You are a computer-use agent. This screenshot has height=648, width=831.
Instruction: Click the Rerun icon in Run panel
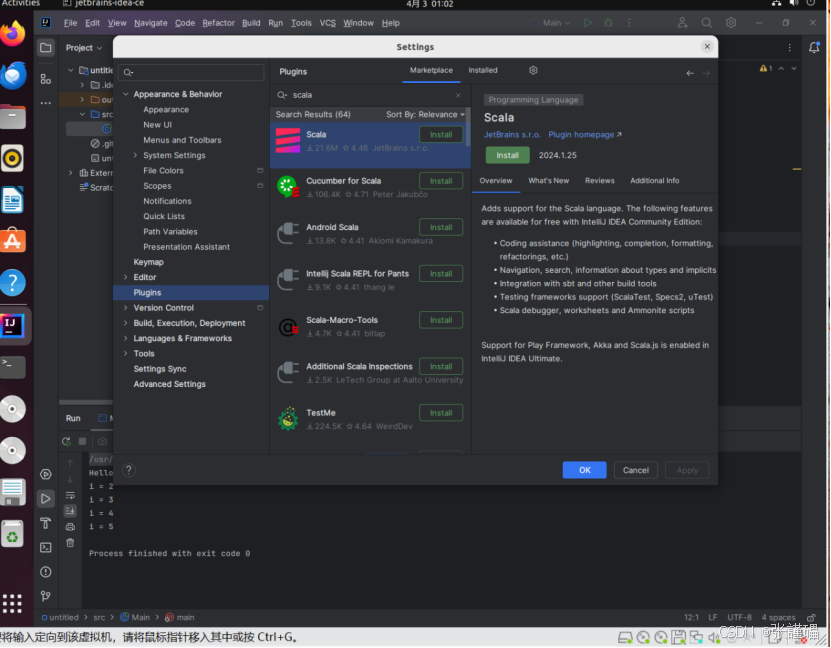point(66,441)
